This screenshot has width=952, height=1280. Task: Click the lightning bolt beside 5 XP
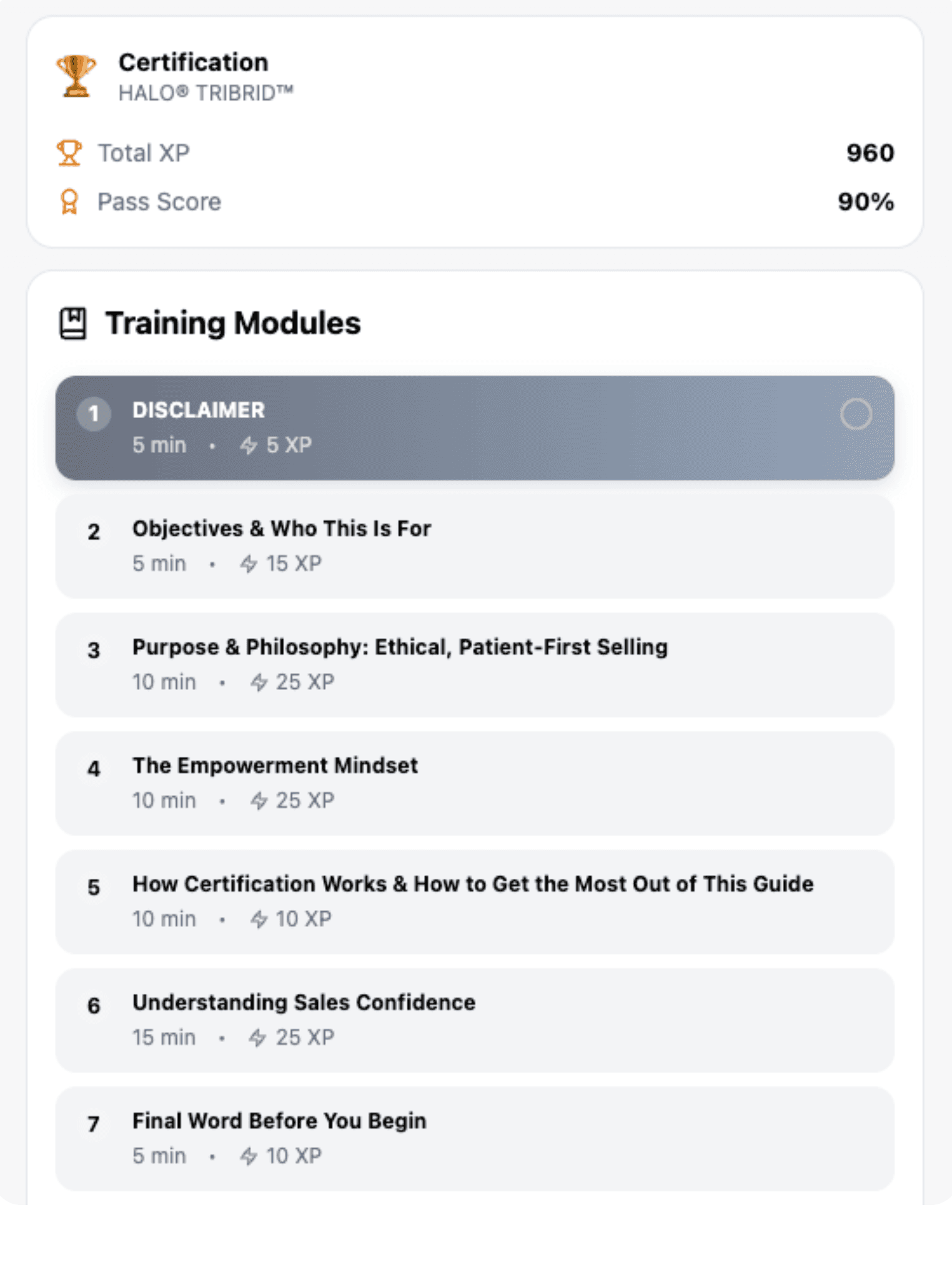click(x=249, y=445)
